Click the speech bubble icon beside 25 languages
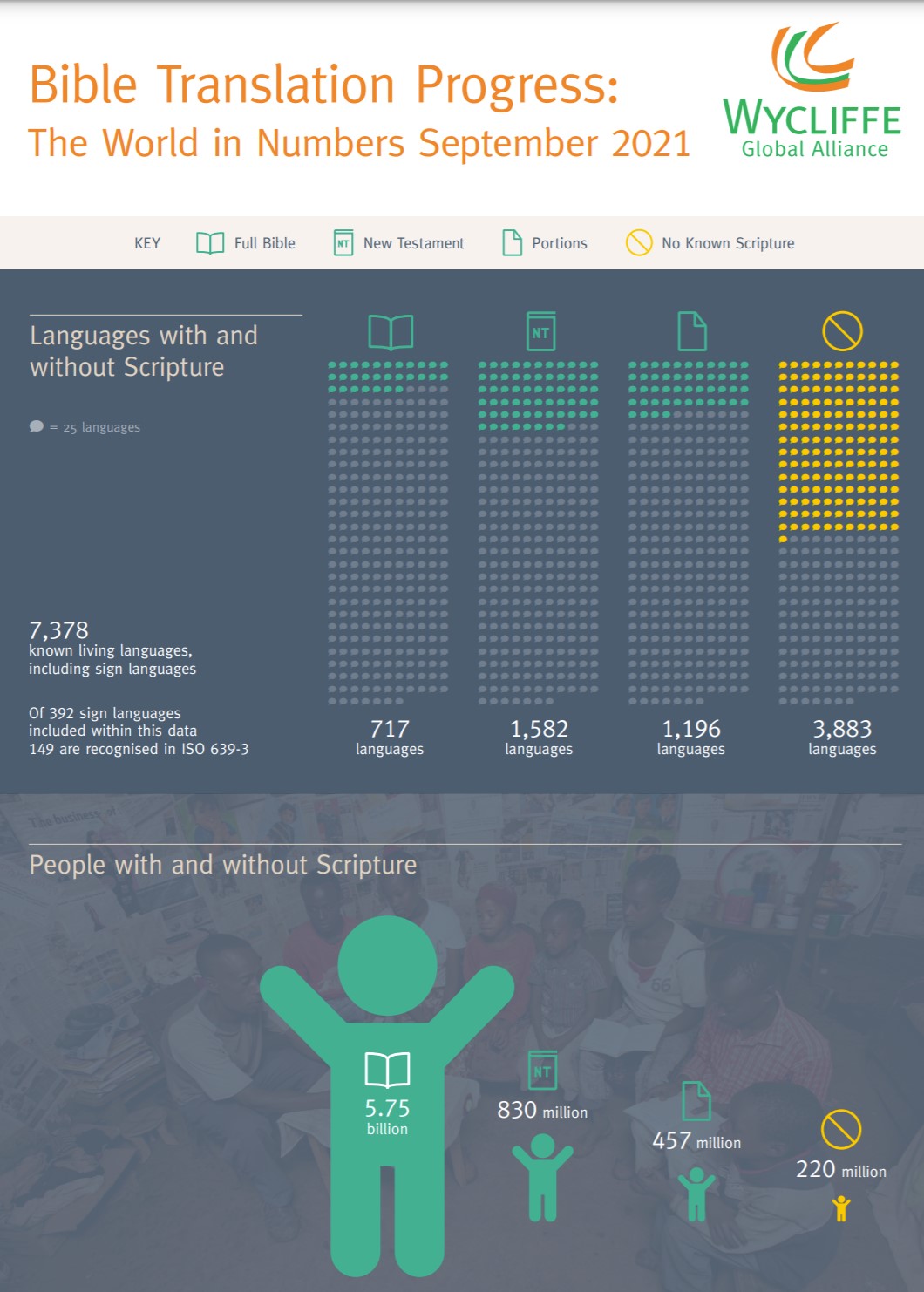 [x=36, y=426]
